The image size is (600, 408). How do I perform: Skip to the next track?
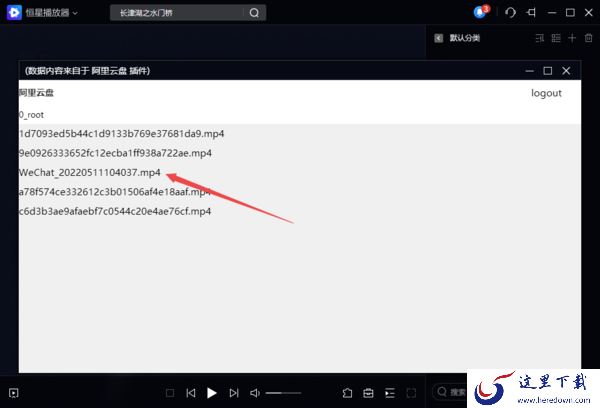(234, 393)
